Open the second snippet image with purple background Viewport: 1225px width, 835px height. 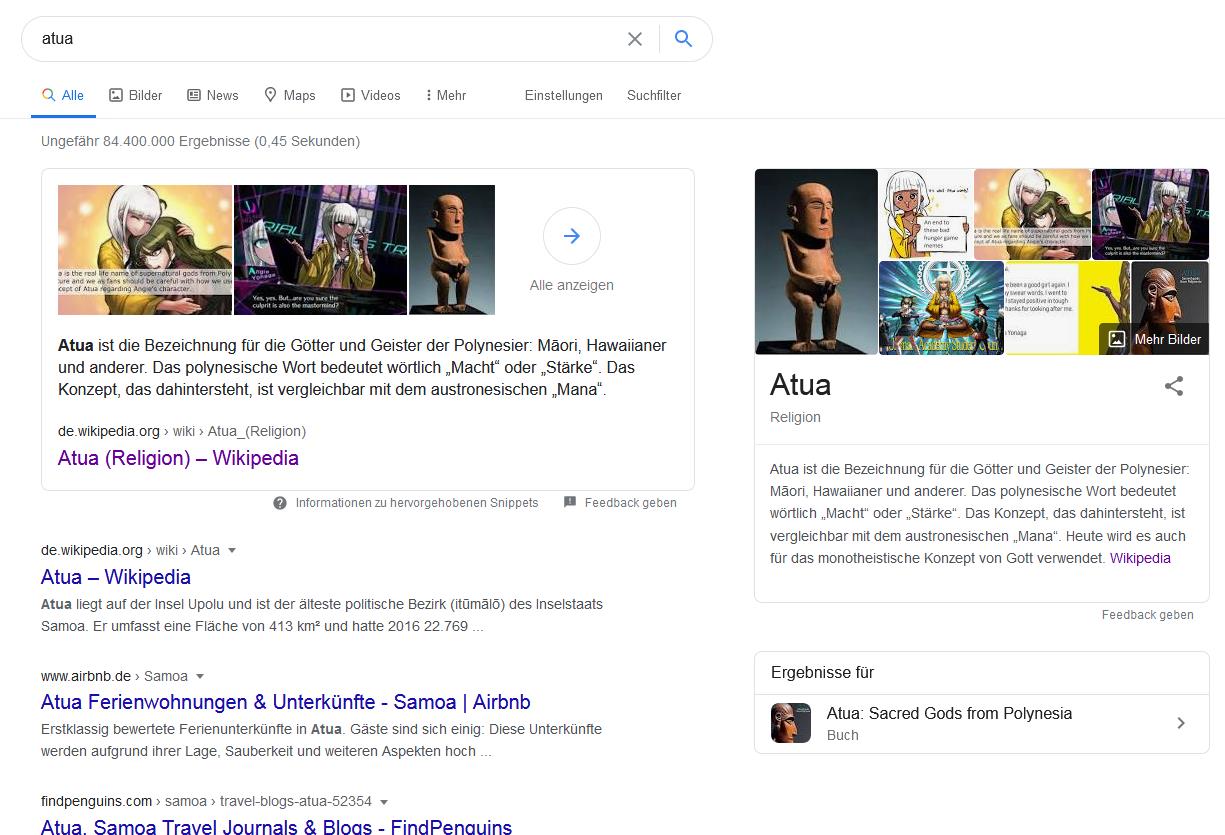320,250
